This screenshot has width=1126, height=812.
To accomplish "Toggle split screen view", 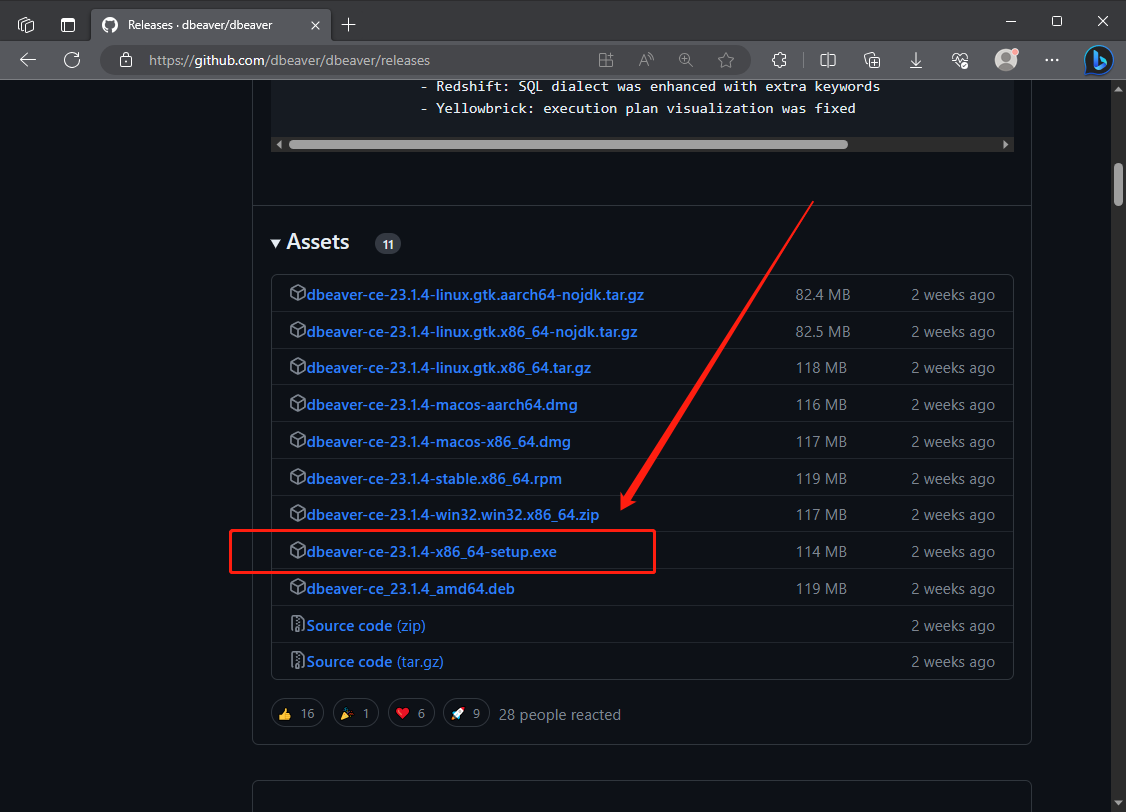I will click(828, 60).
